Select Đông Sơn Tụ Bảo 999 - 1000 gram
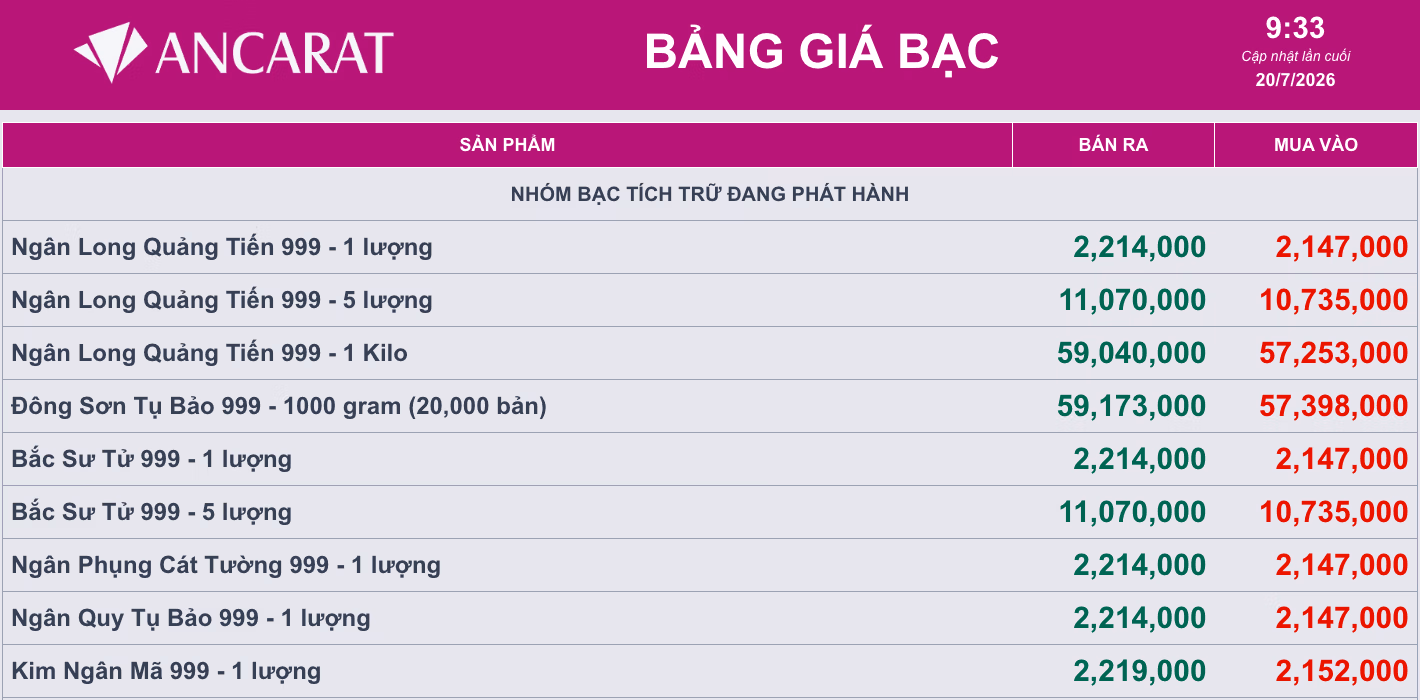Viewport: 1420px width, 700px height. (710, 406)
